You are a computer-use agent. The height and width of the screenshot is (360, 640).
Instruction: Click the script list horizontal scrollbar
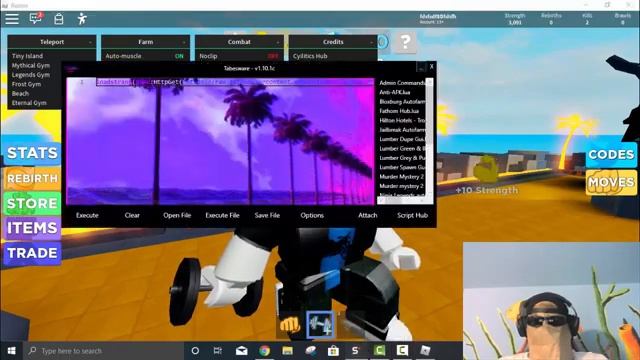click(x=402, y=200)
